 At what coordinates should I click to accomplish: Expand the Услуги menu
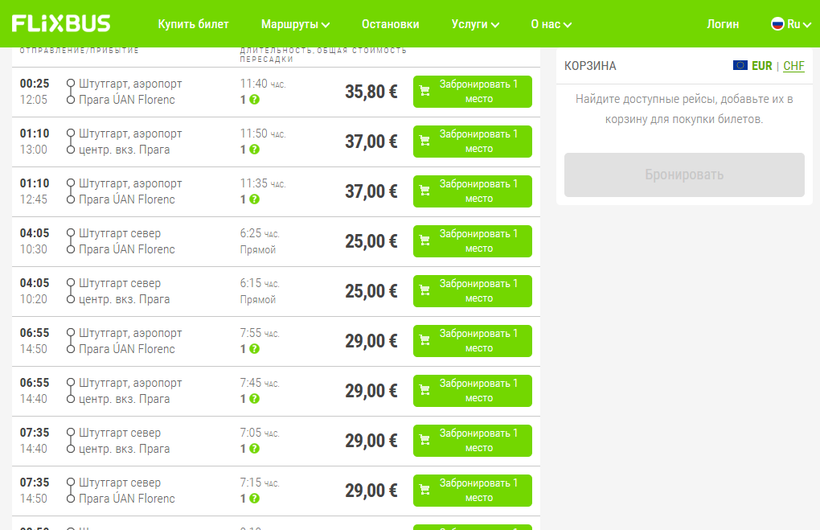(475, 24)
